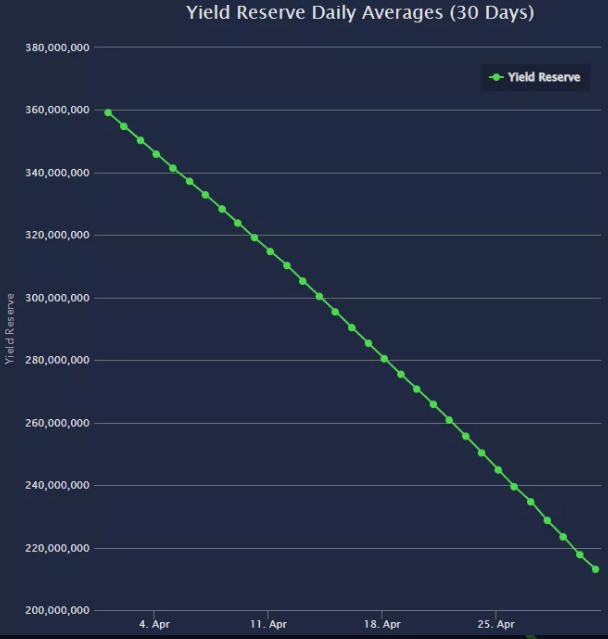Click the data point above 18. Apr

click(384, 359)
